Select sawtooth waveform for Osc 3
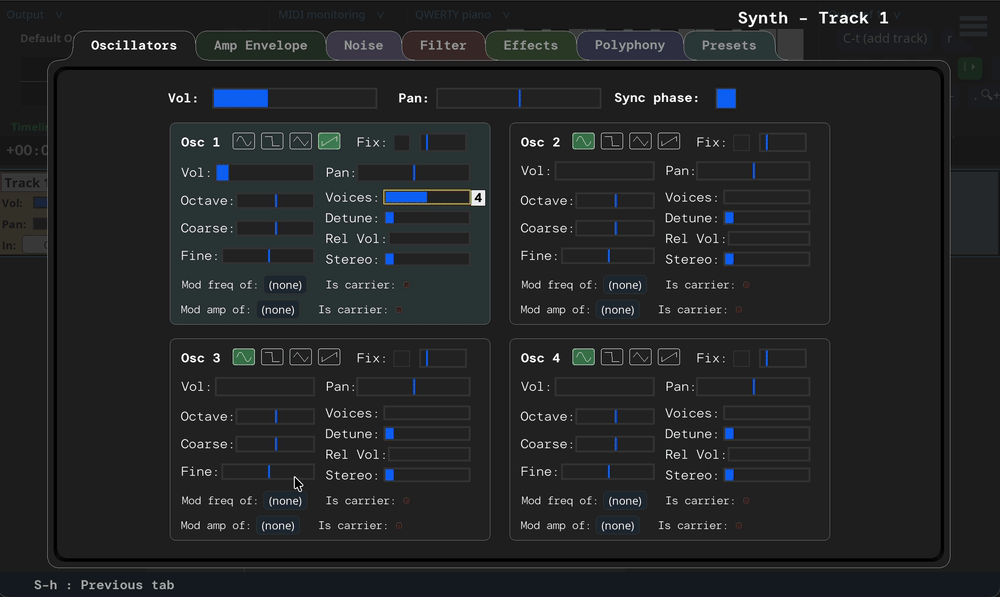Viewport: 1000px width, 597px height. tap(329, 357)
